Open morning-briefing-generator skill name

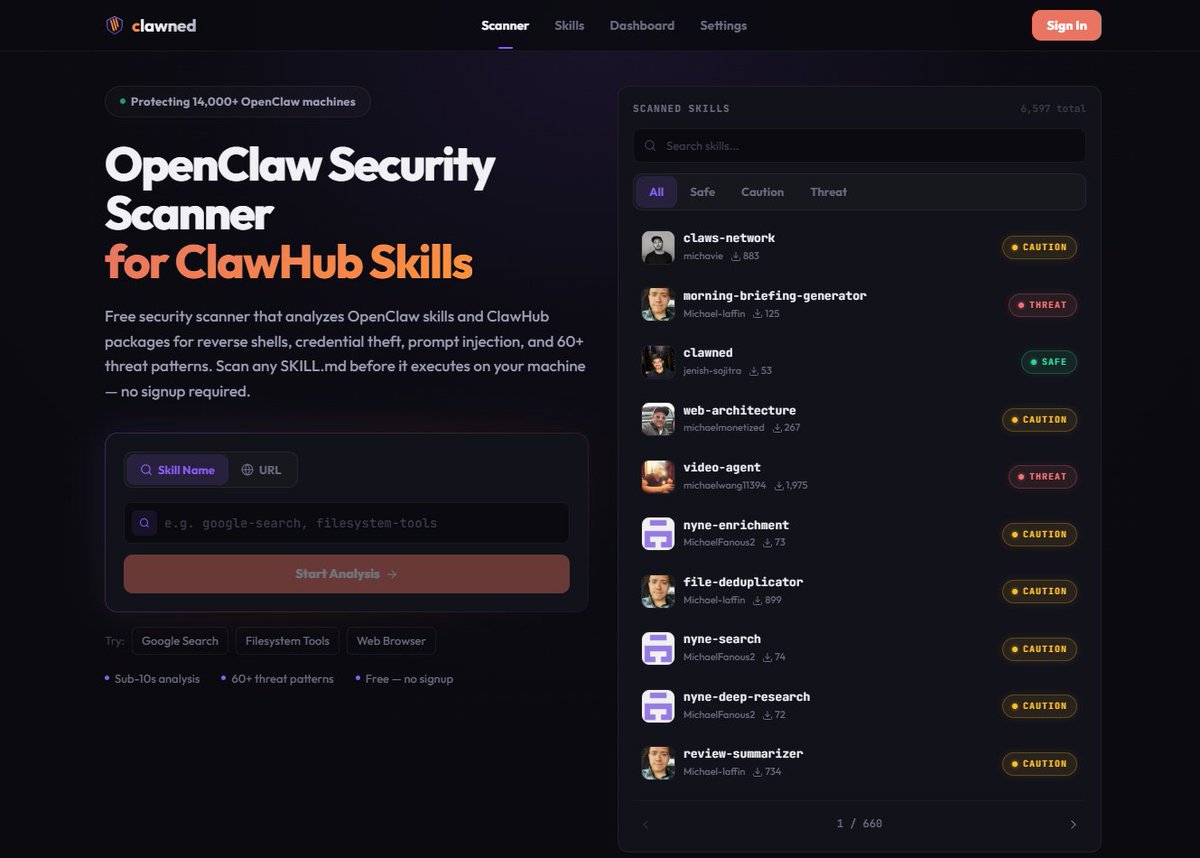coord(775,296)
